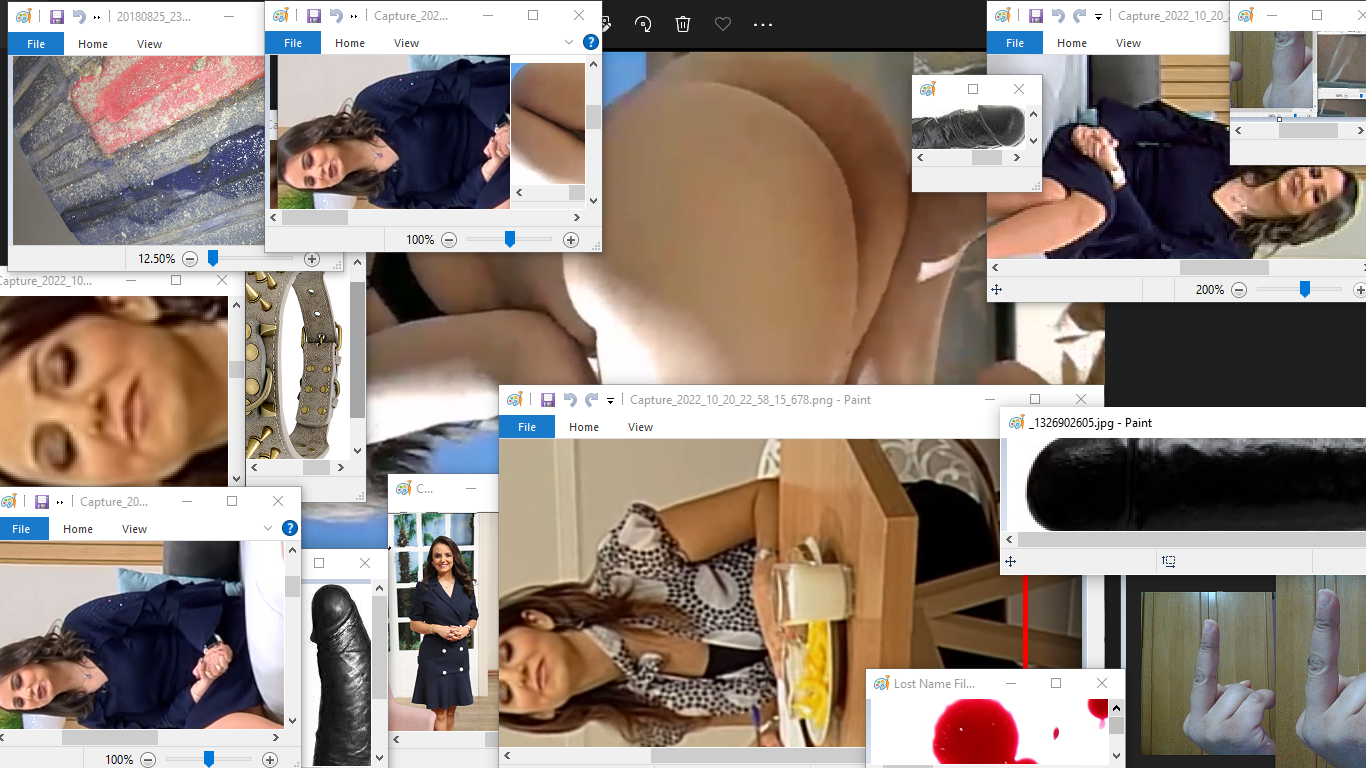Click the Rotate icon in the Photos toolbar

click(x=643, y=24)
